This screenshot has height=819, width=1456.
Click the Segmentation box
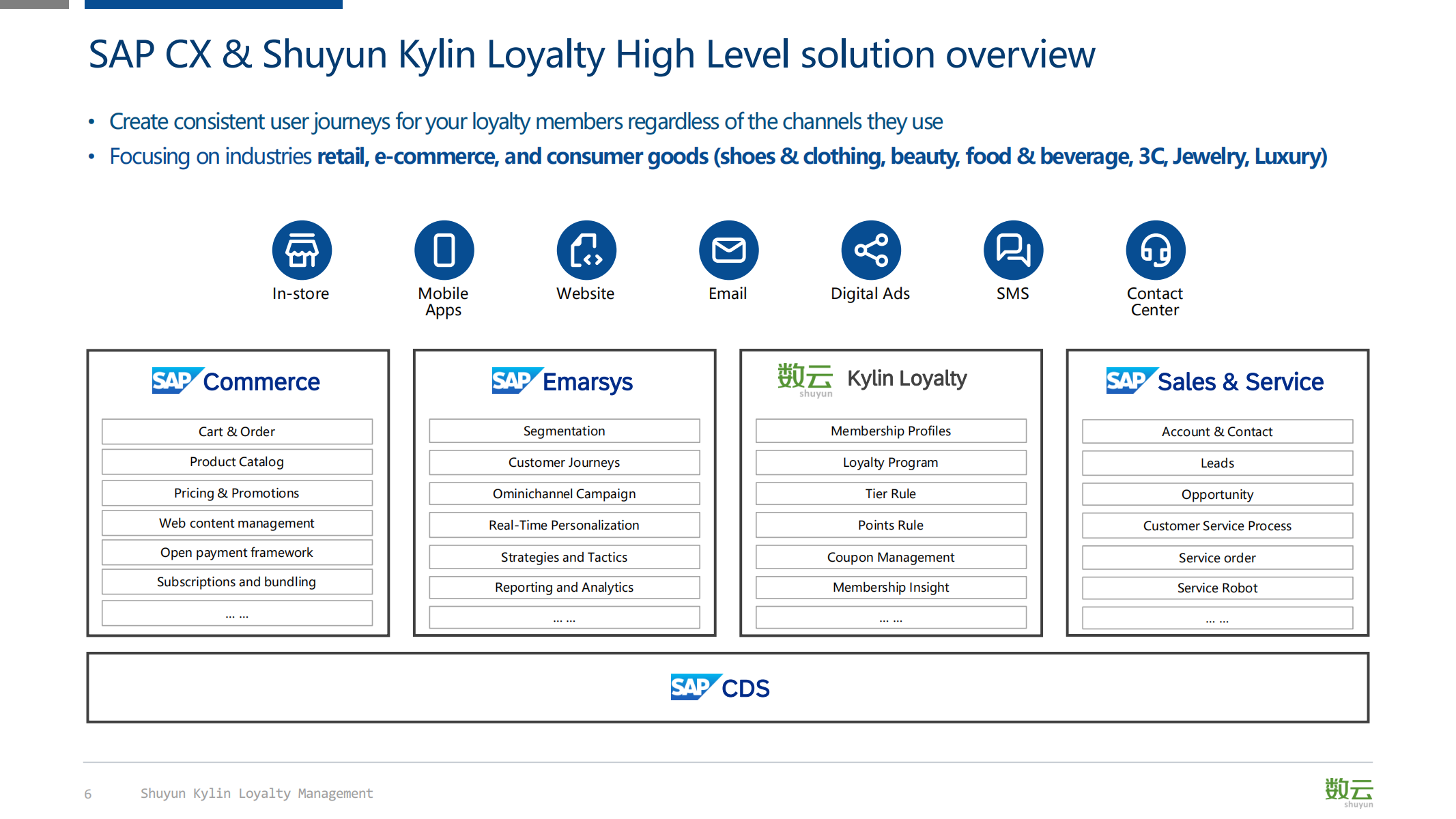pos(565,431)
